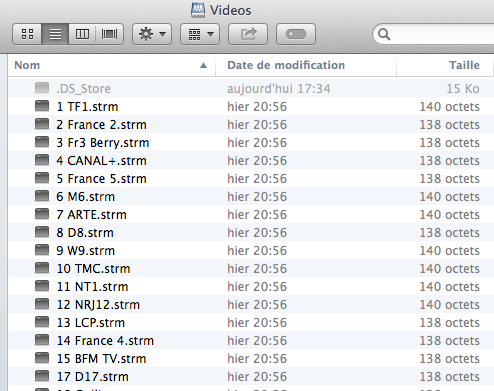Viewport: 494px width, 391px height.
Task: Select the 1 TF1.strm file icon
Action: 42,106
